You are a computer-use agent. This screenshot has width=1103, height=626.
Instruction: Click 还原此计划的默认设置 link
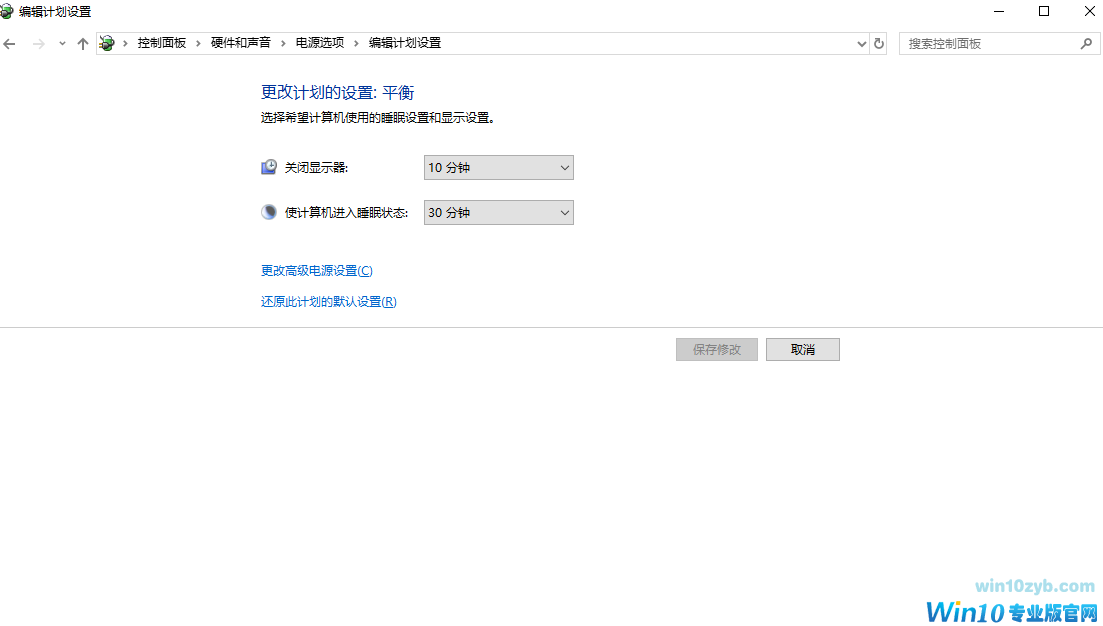point(328,301)
